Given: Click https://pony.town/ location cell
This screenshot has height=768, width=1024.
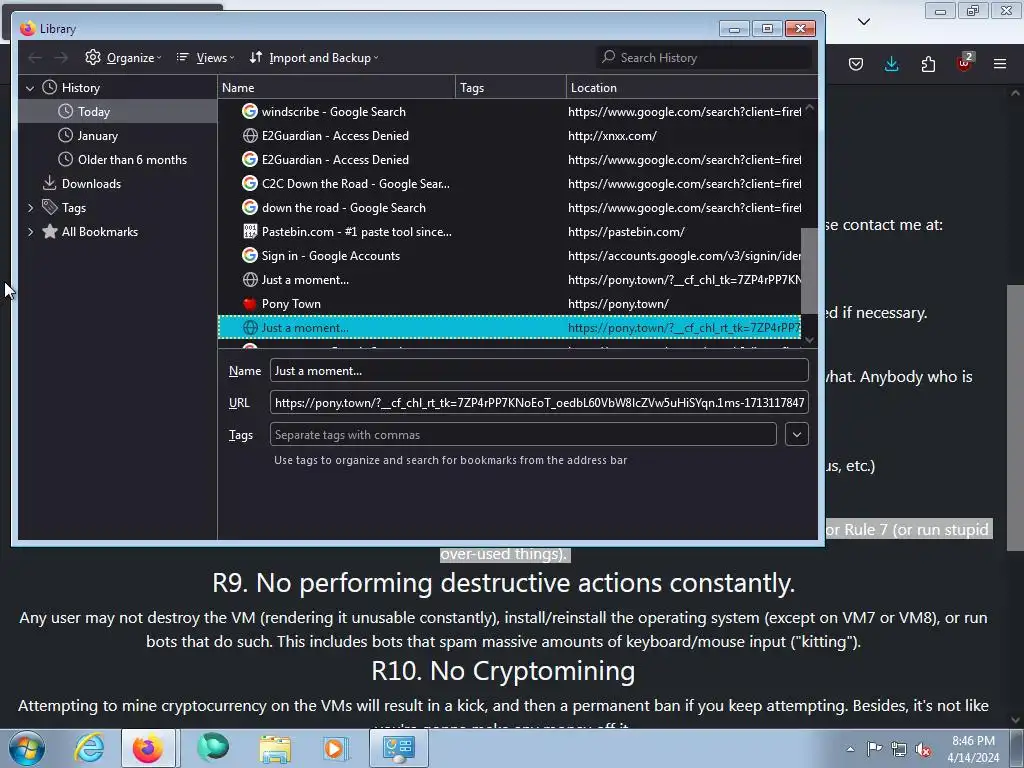Looking at the screenshot, I should coord(618,304).
